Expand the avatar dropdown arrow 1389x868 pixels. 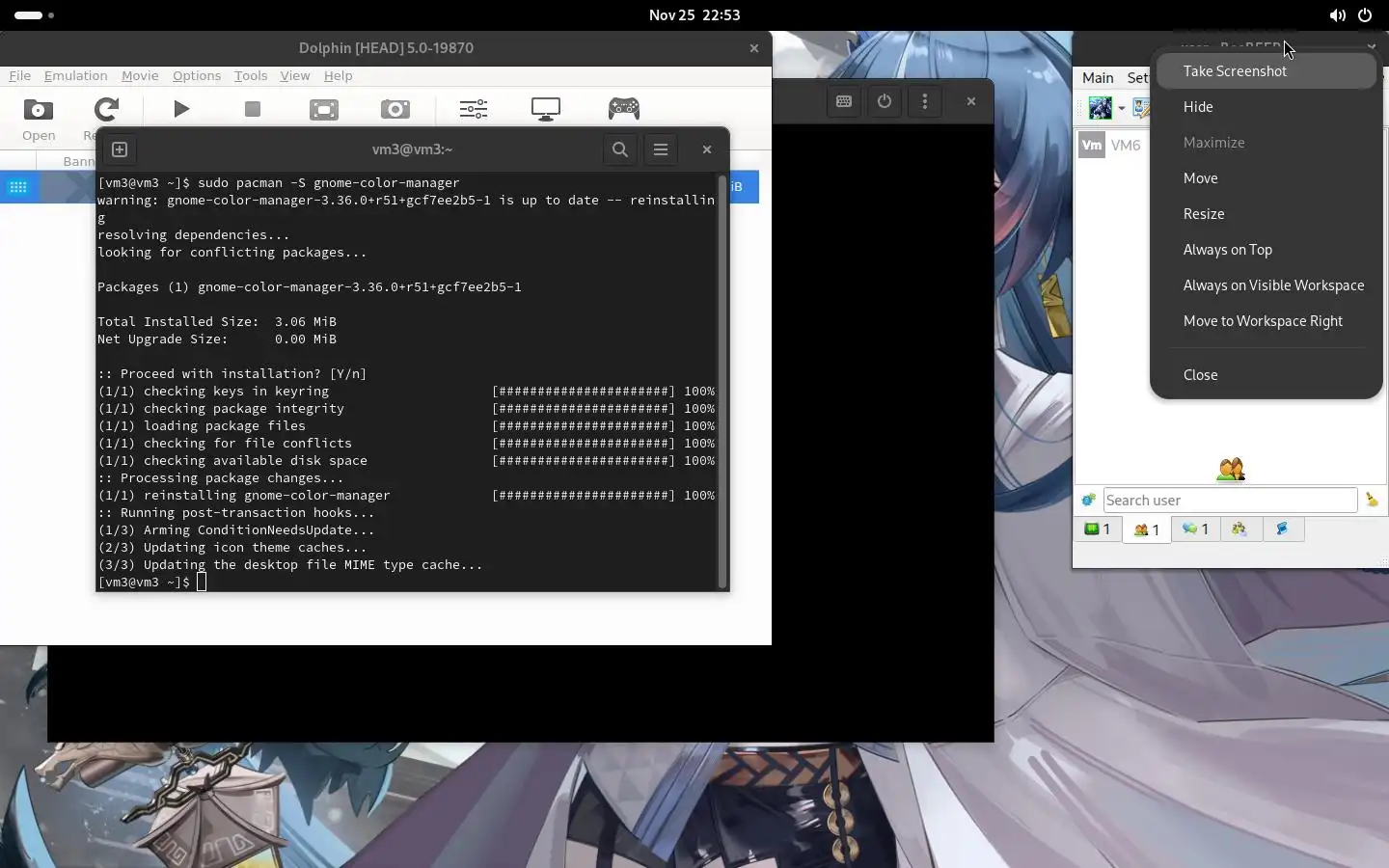(x=1122, y=108)
